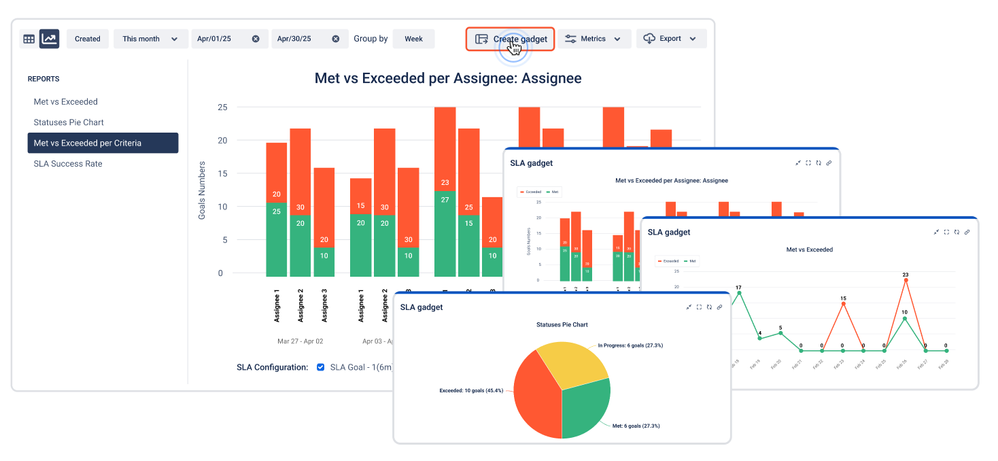998x461 pixels.
Task: Click the 'Mar 27 - Apr 02' week label
Action: (x=300, y=341)
